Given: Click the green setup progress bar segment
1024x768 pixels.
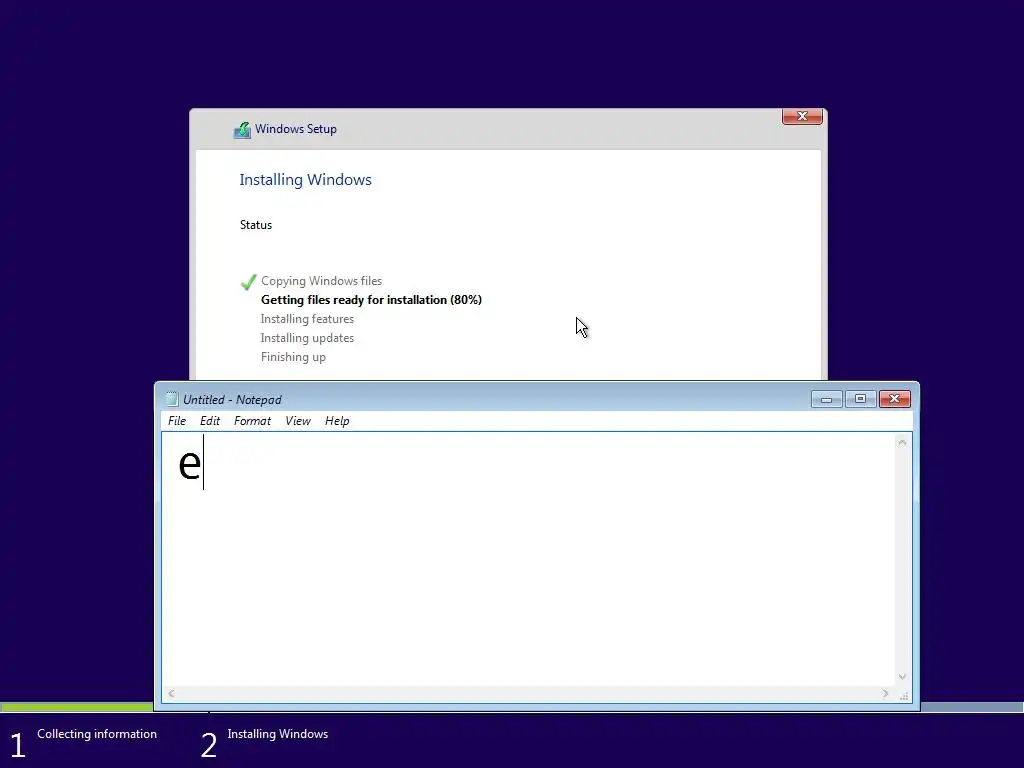Looking at the screenshot, I should point(76,707).
